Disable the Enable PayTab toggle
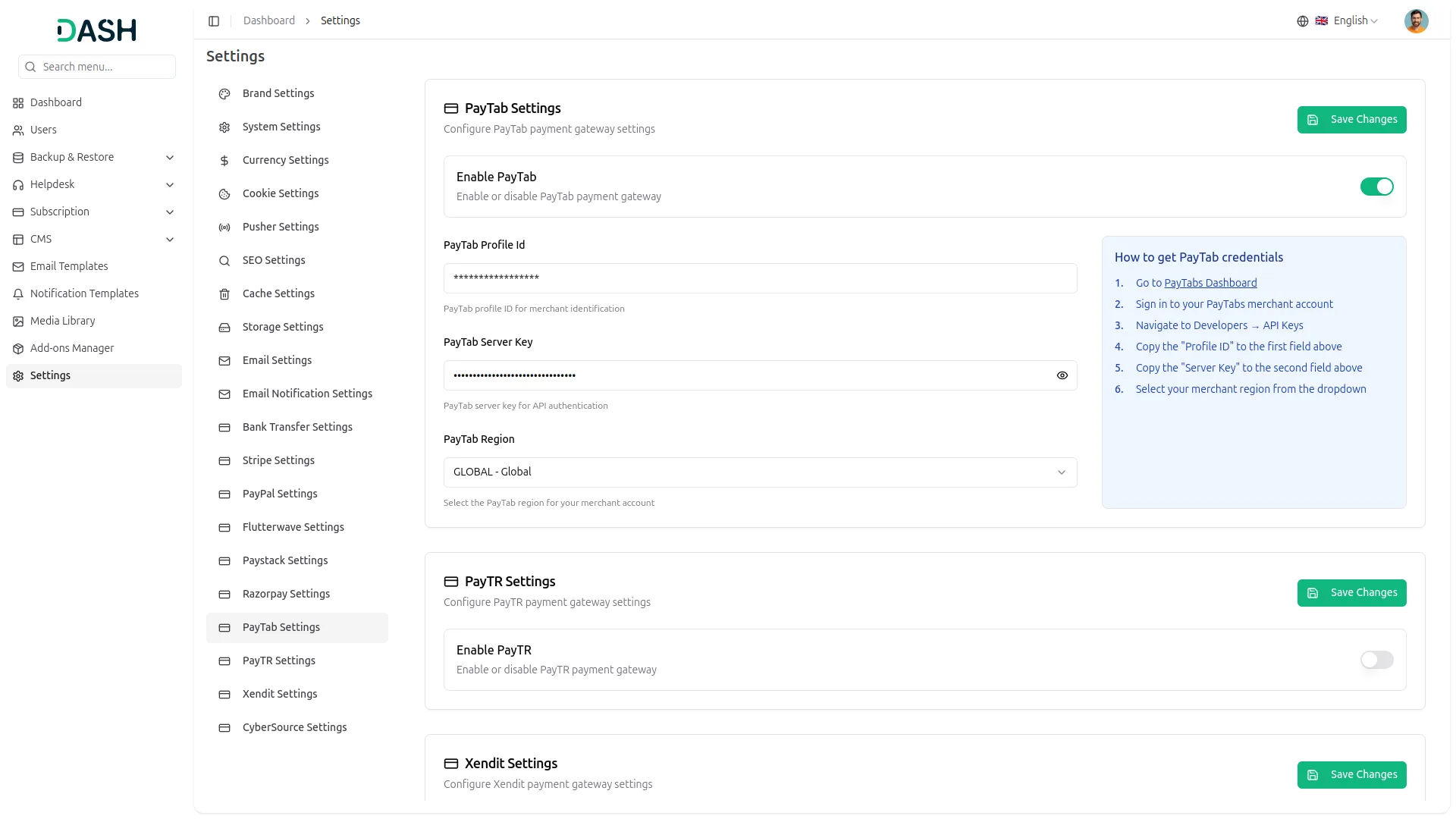 pos(1376,187)
